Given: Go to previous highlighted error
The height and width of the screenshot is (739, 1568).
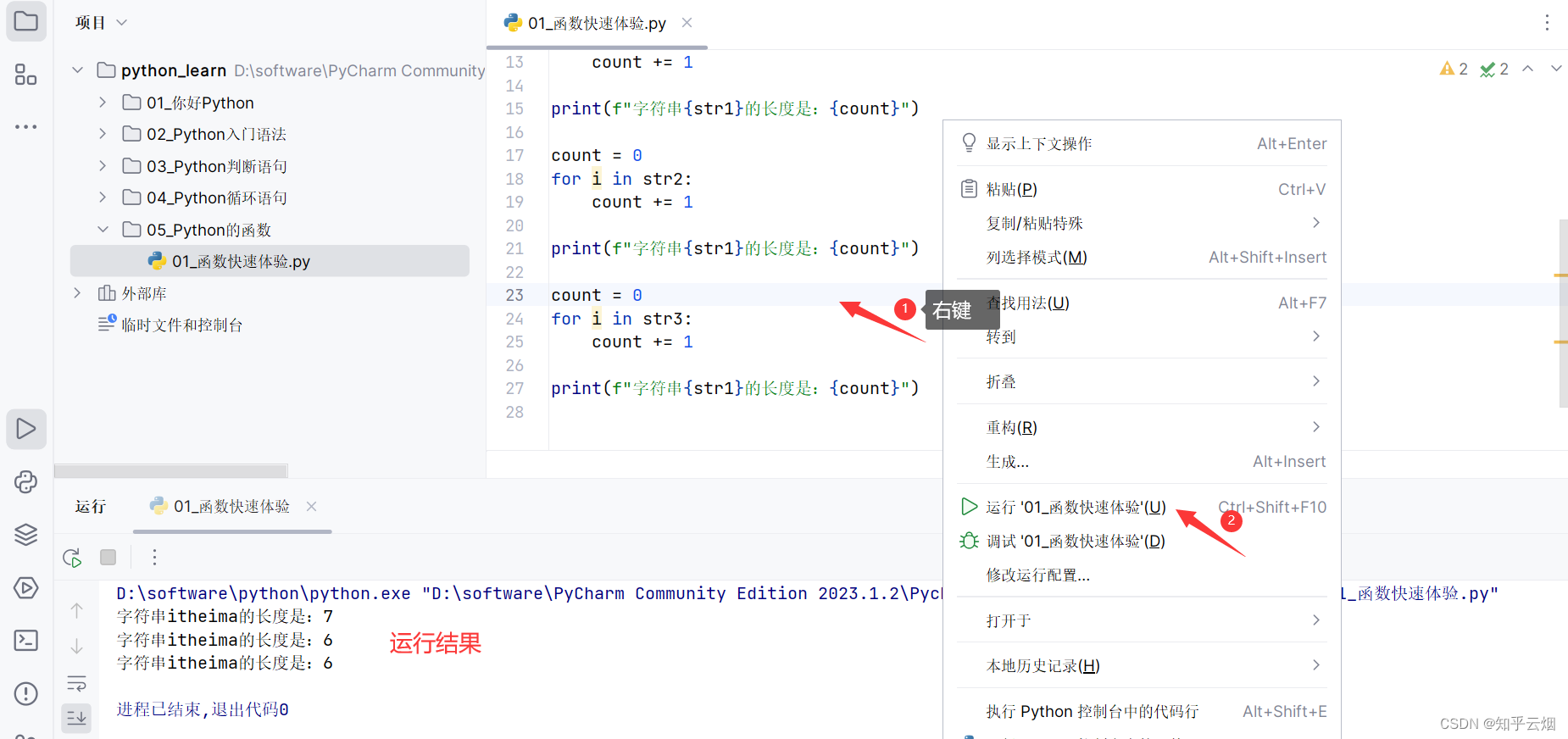Looking at the screenshot, I should pos(1527,69).
